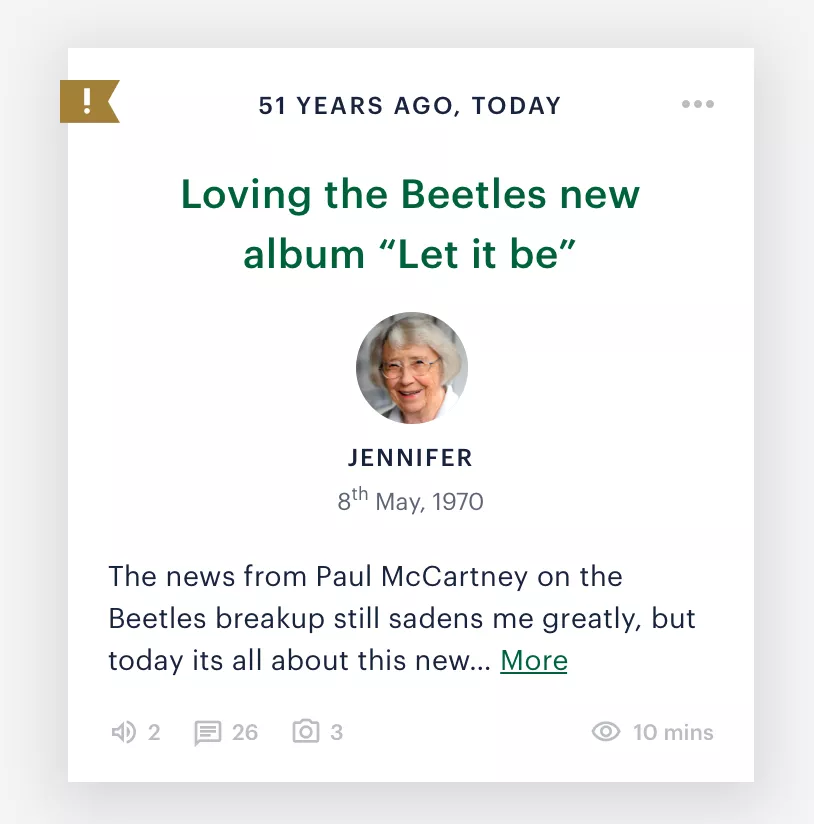
Task: Click the "10 mins" read time label
Action: click(x=673, y=733)
